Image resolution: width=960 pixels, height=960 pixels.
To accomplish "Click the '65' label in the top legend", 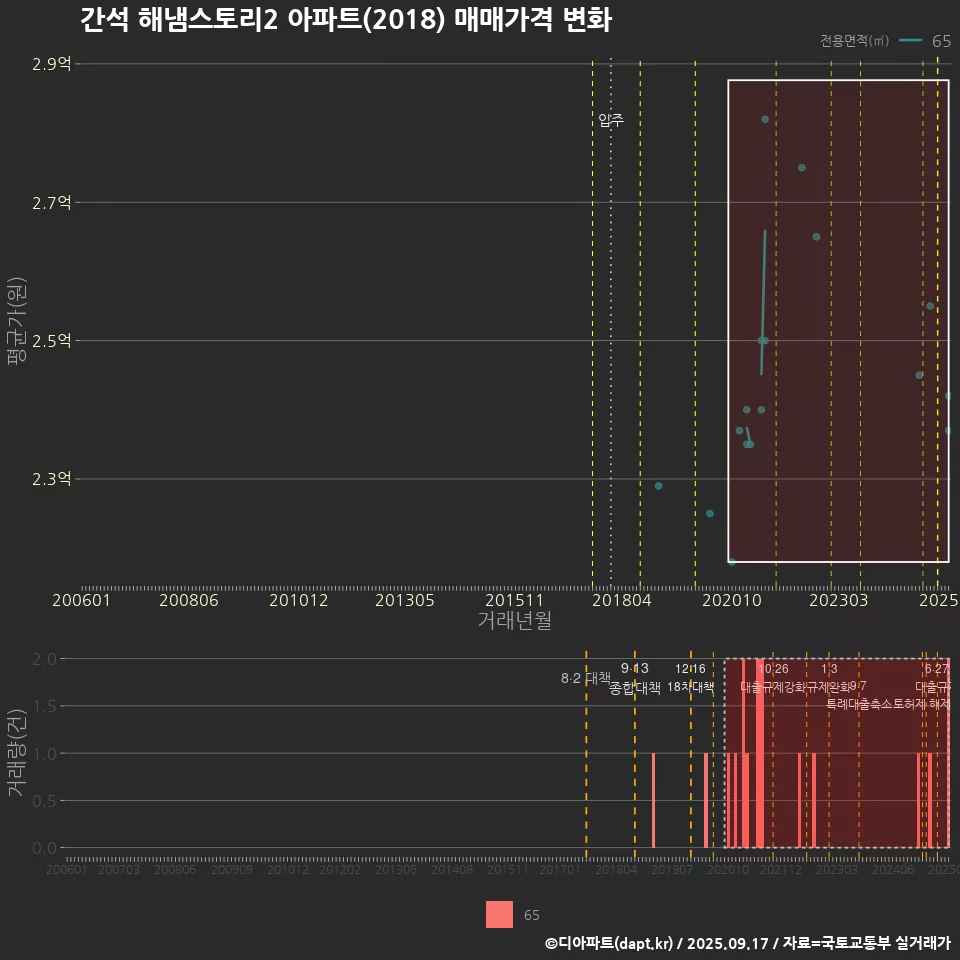I will tap(941, 41).
